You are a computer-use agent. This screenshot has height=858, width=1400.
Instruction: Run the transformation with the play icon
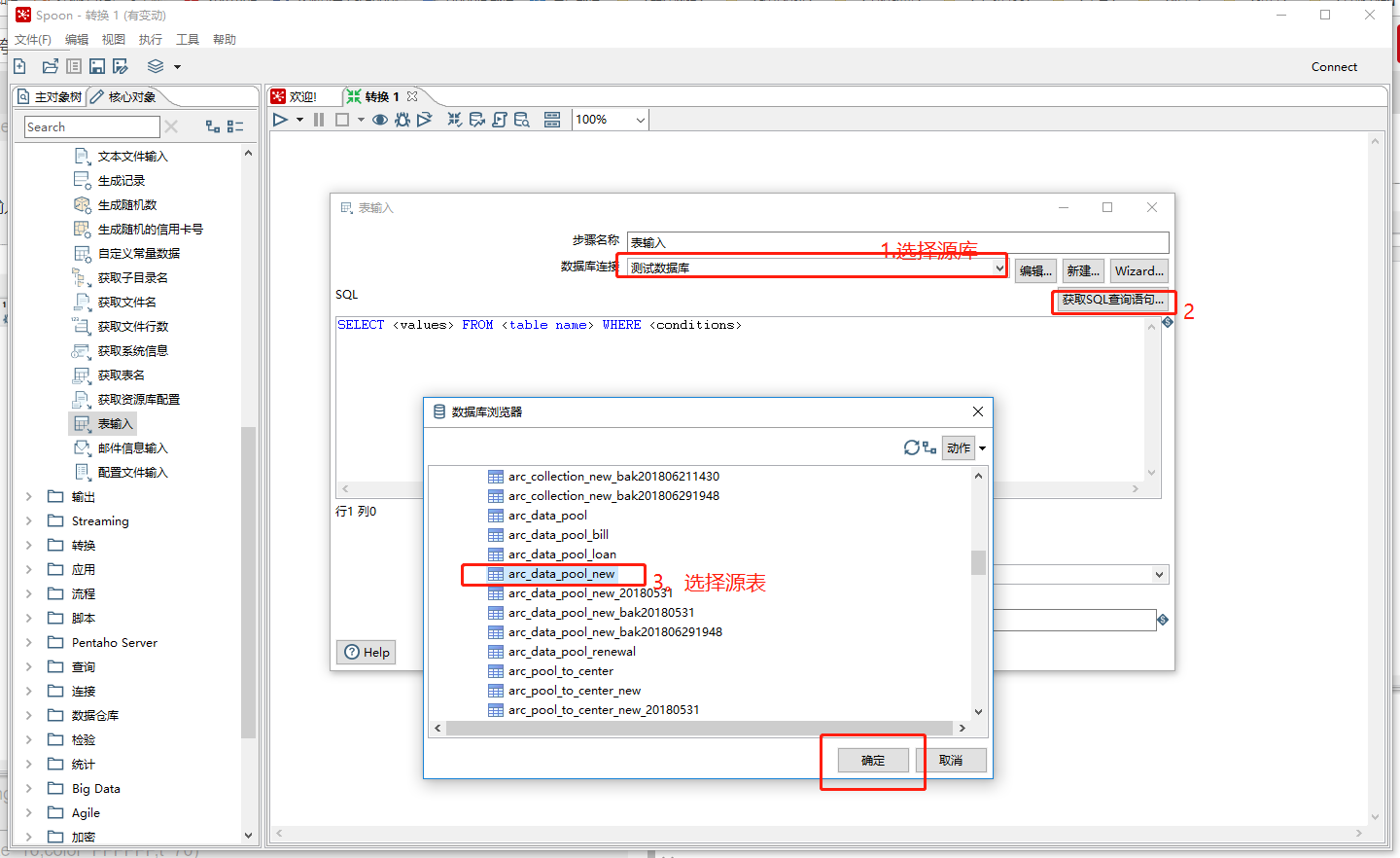click(280, 120)
